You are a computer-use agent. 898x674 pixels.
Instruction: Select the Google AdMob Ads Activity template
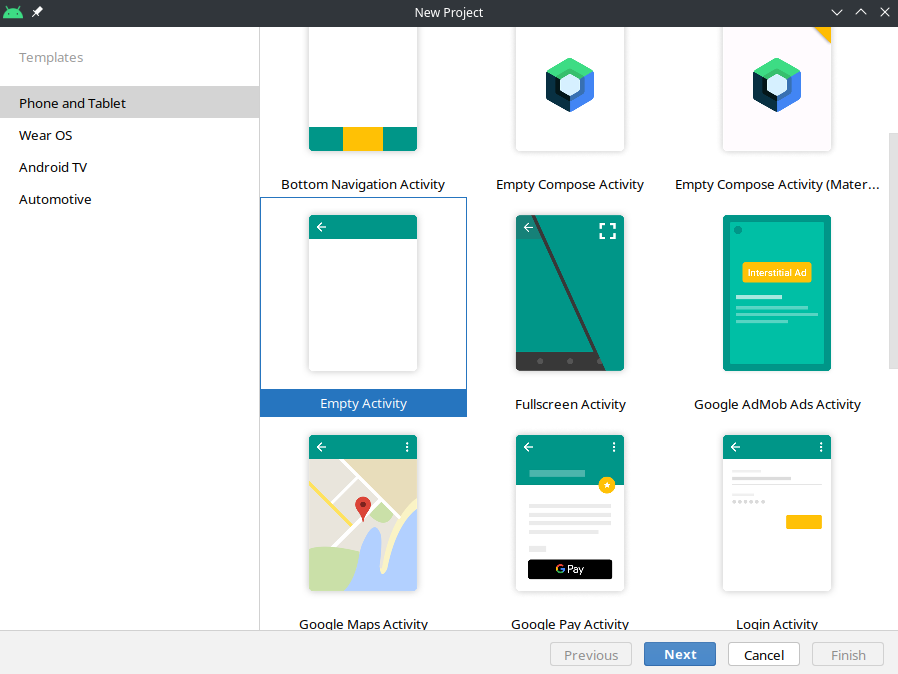click(x=777, y=293)
